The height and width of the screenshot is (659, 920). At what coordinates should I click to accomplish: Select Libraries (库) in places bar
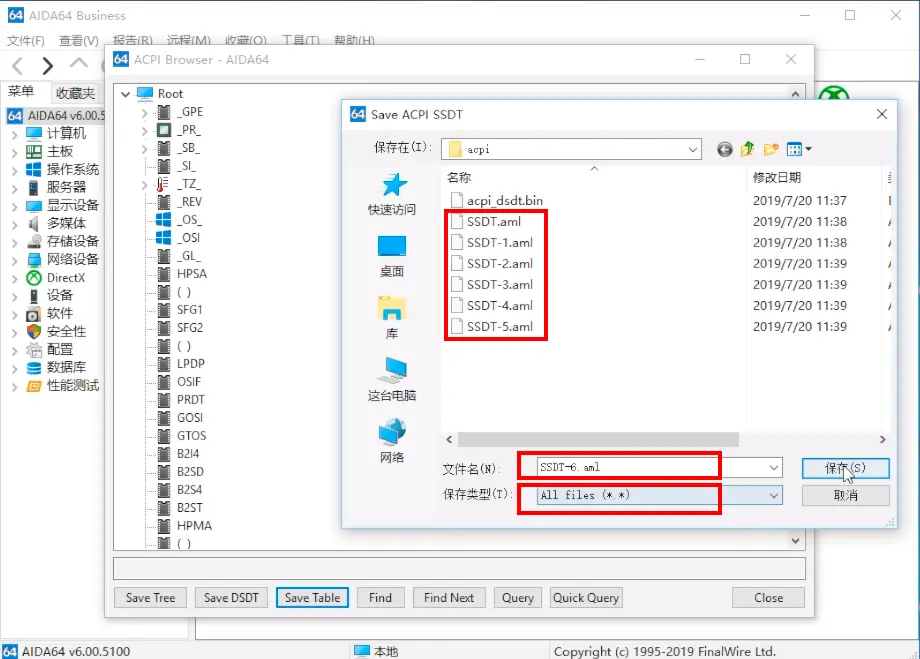tap(392, 317)
